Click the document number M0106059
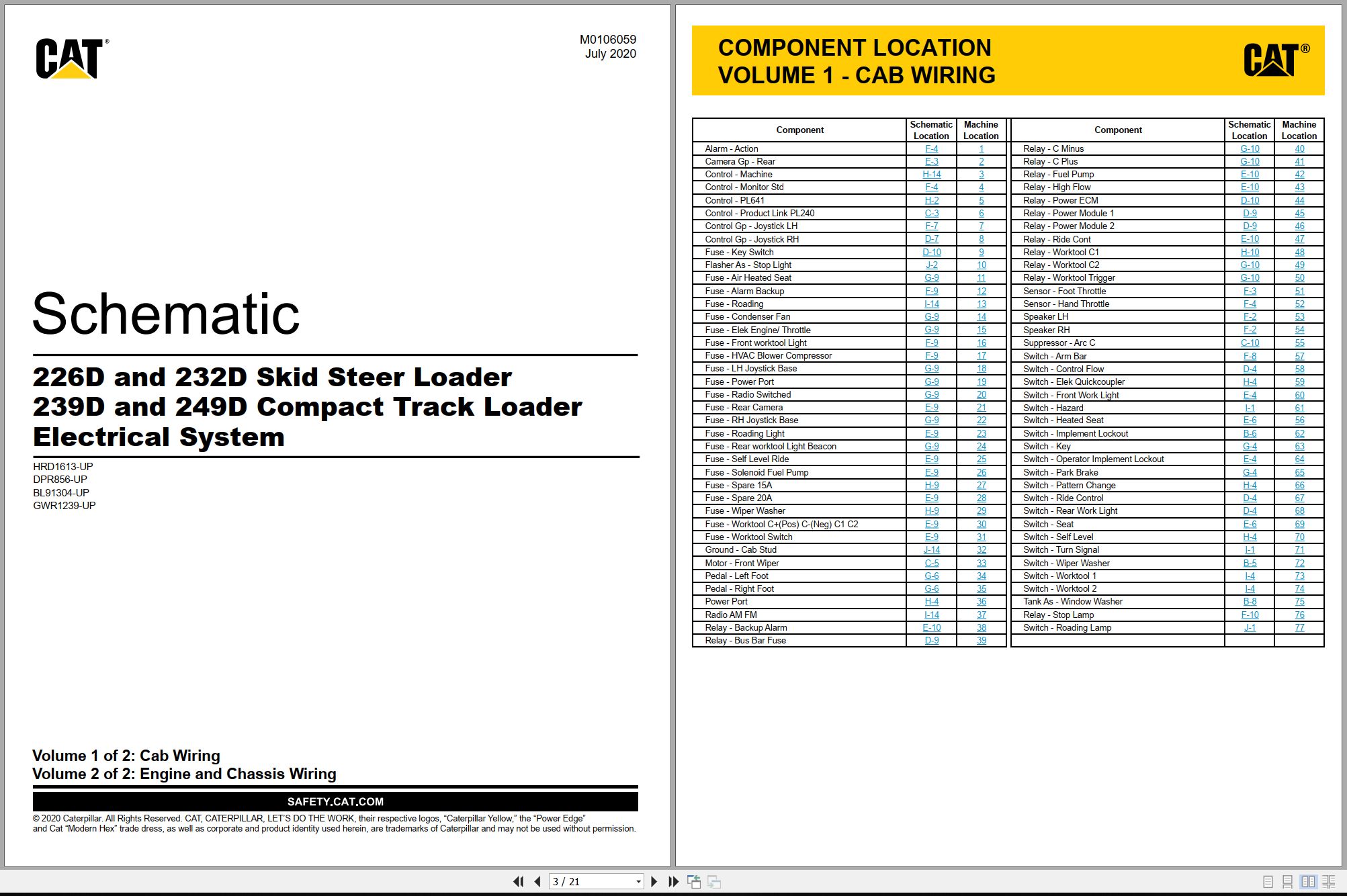Viewport: 1347px width, 896px height. click(x=607, y=40)
